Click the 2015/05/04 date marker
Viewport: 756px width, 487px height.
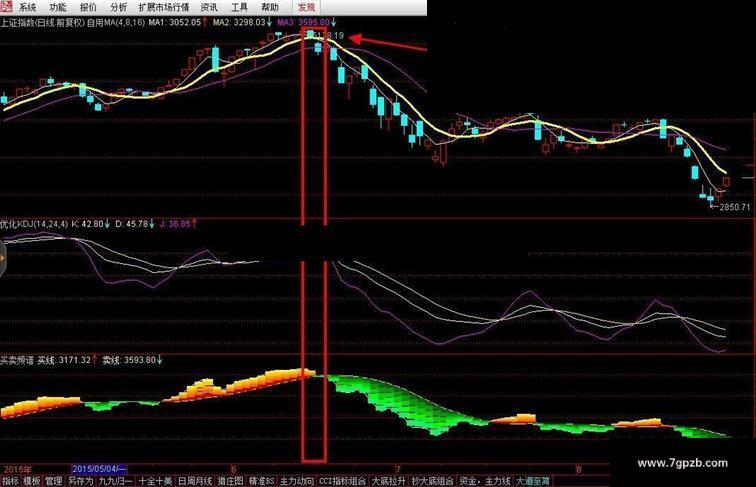click(99, 469)
